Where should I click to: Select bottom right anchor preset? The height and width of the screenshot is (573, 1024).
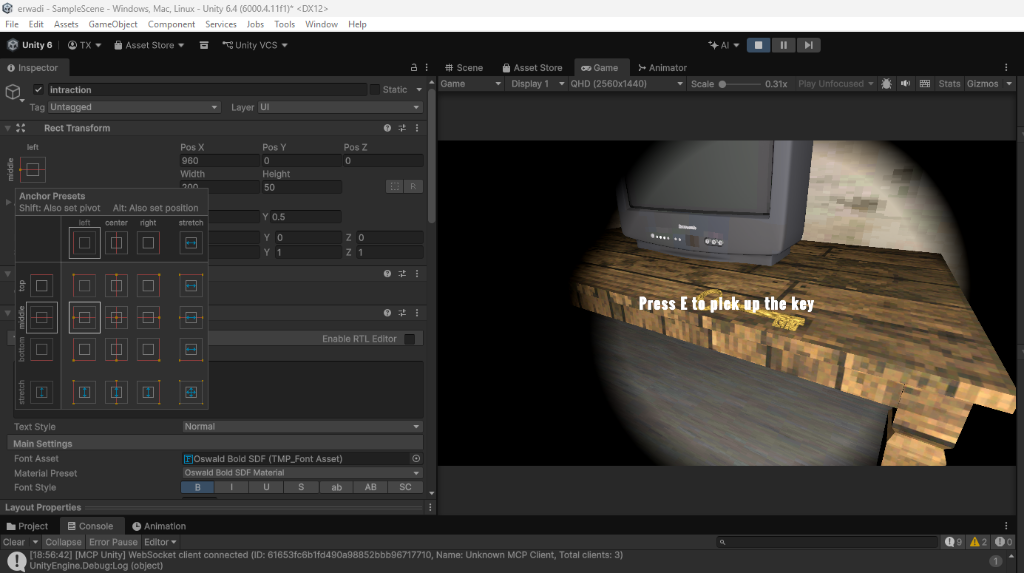[148, 350]
